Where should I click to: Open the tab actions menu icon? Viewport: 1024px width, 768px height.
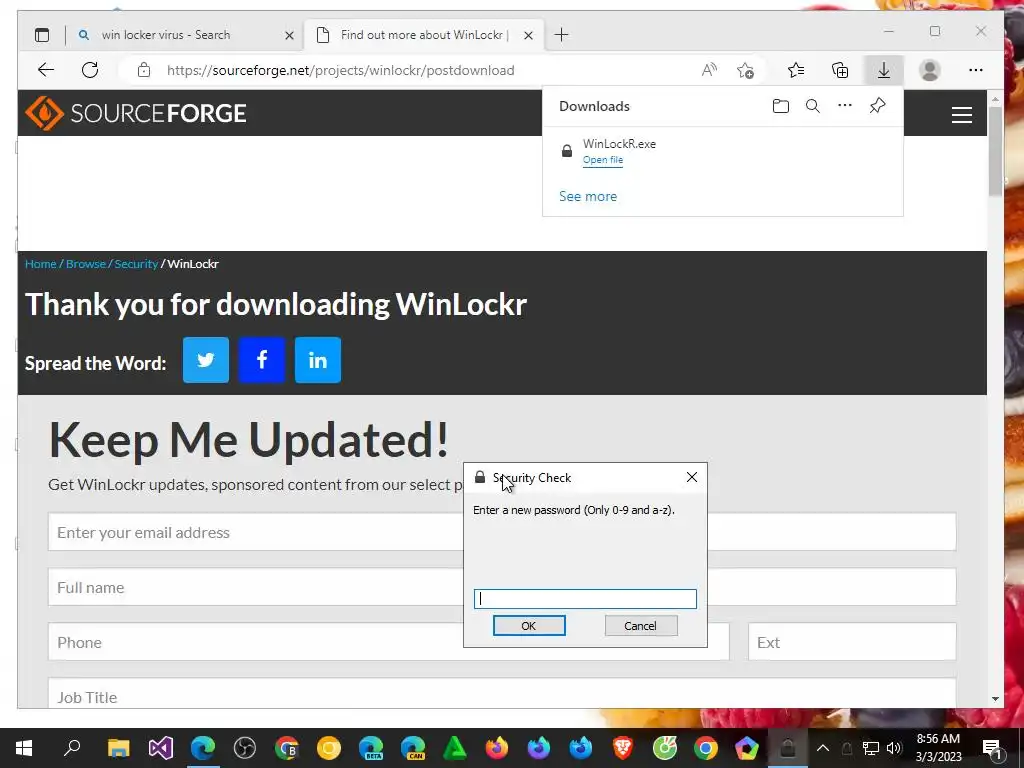(42, 35)
